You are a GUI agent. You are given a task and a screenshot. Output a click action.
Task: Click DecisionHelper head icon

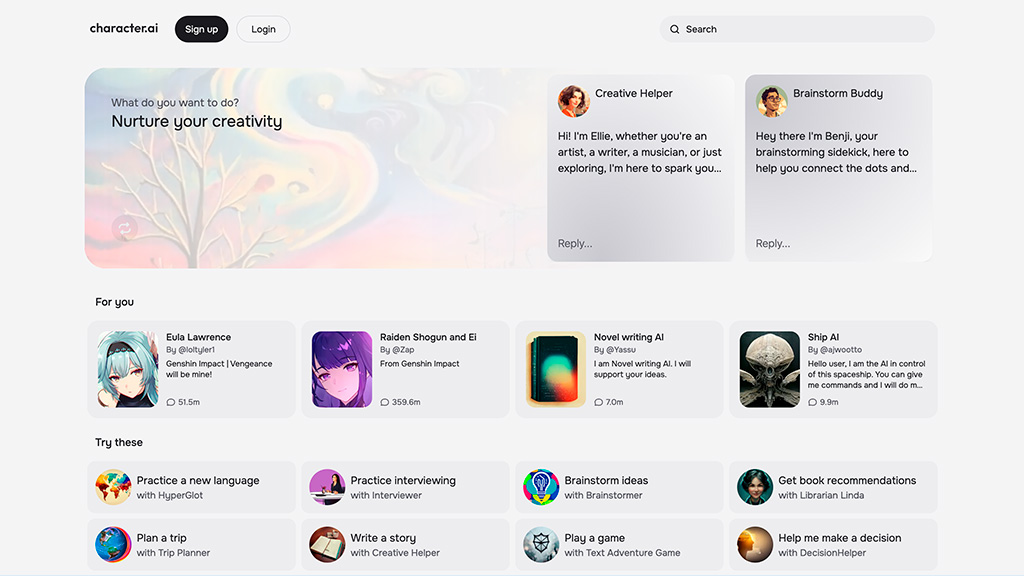click(x=755, y=545)
